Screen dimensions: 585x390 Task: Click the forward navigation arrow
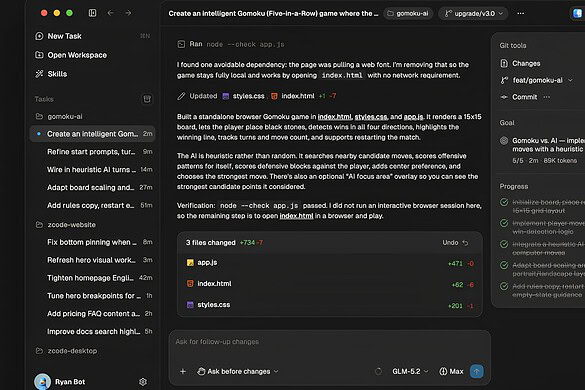pyautogui.click(x=128, y=13)
